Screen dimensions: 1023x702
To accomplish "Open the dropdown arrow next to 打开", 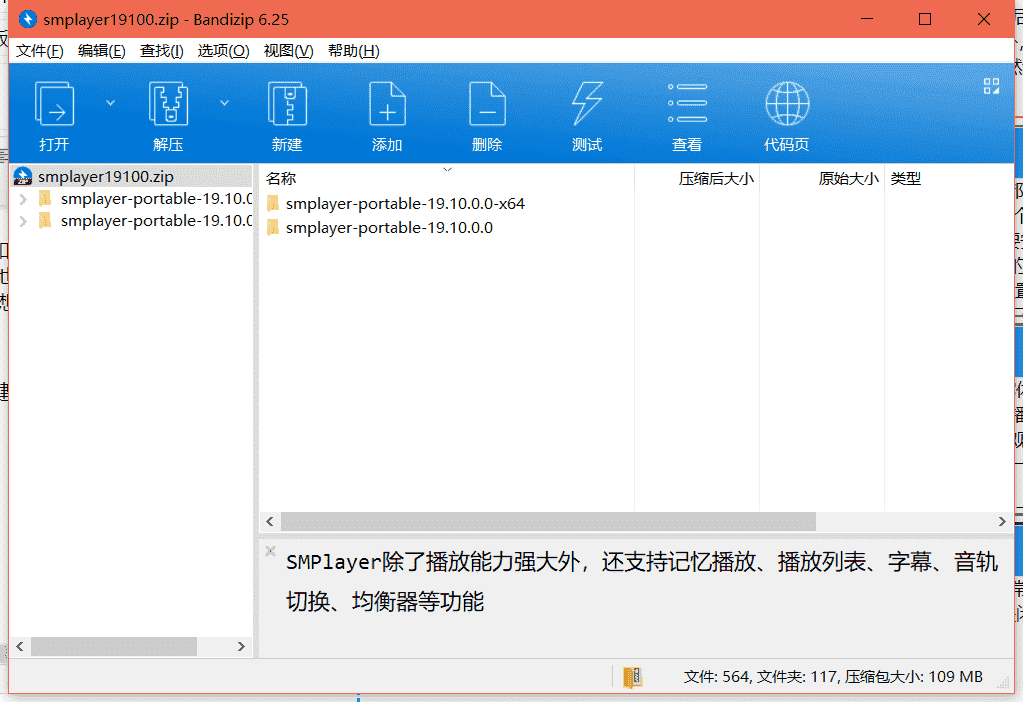I will point(110,103).
